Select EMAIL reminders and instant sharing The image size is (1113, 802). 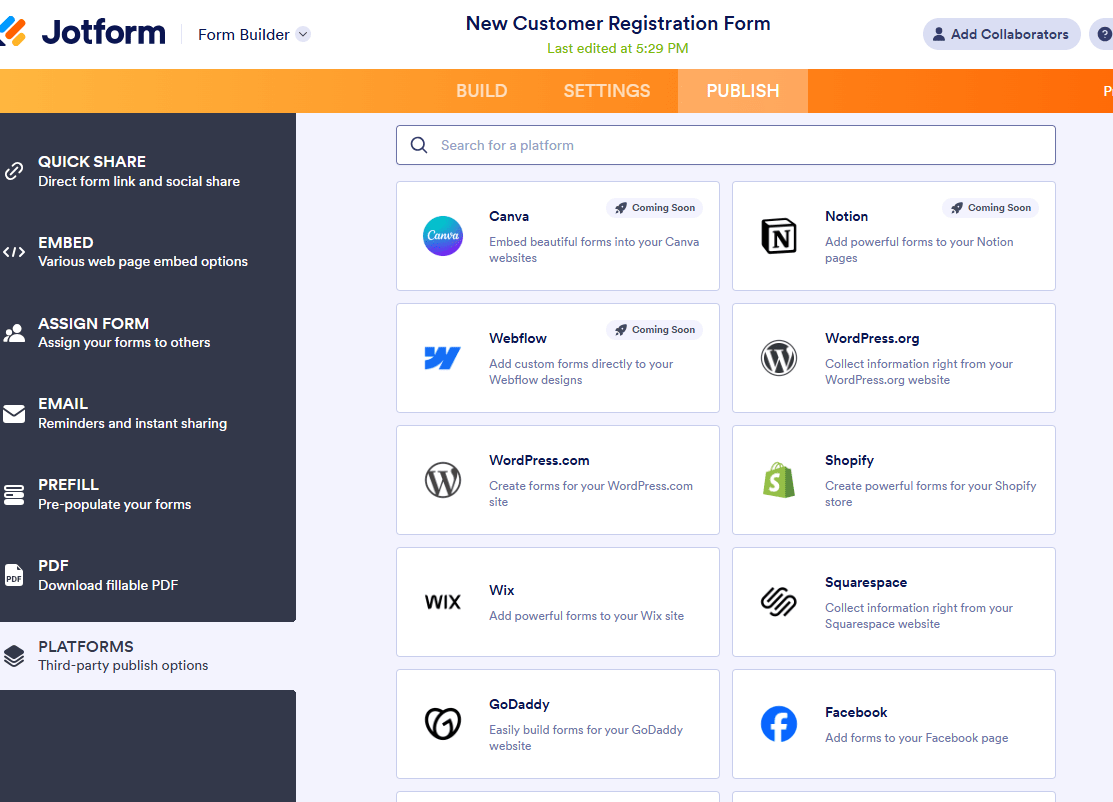pos(148,414)
